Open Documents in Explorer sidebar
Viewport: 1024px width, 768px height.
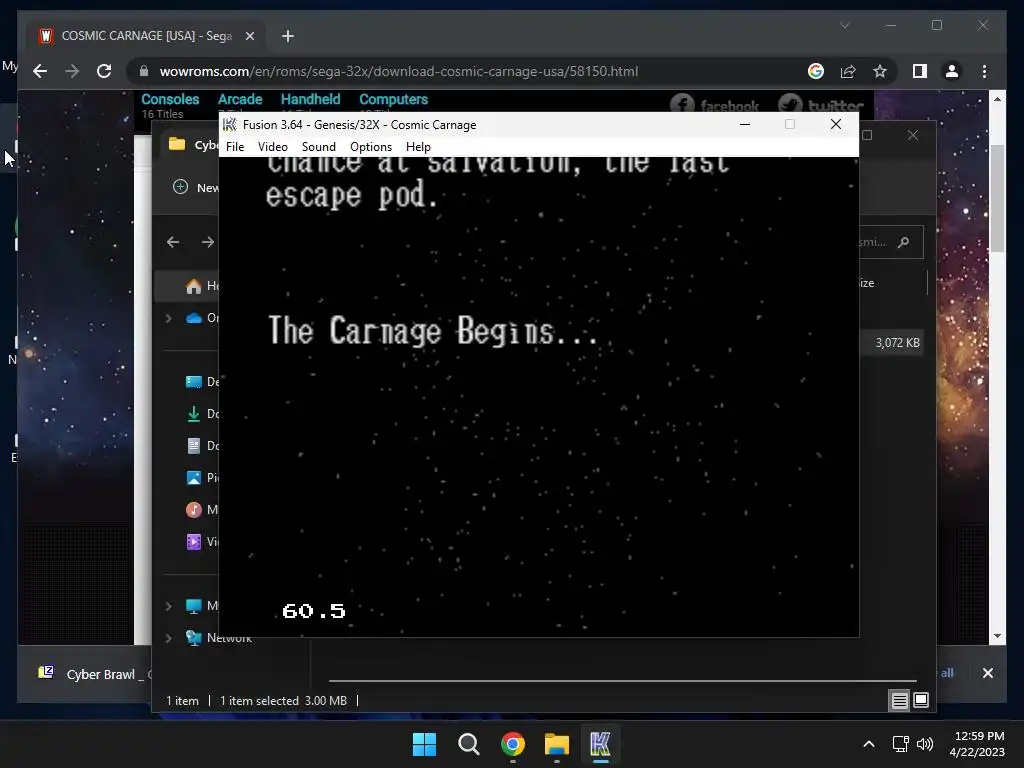click(x=201, y=445)
